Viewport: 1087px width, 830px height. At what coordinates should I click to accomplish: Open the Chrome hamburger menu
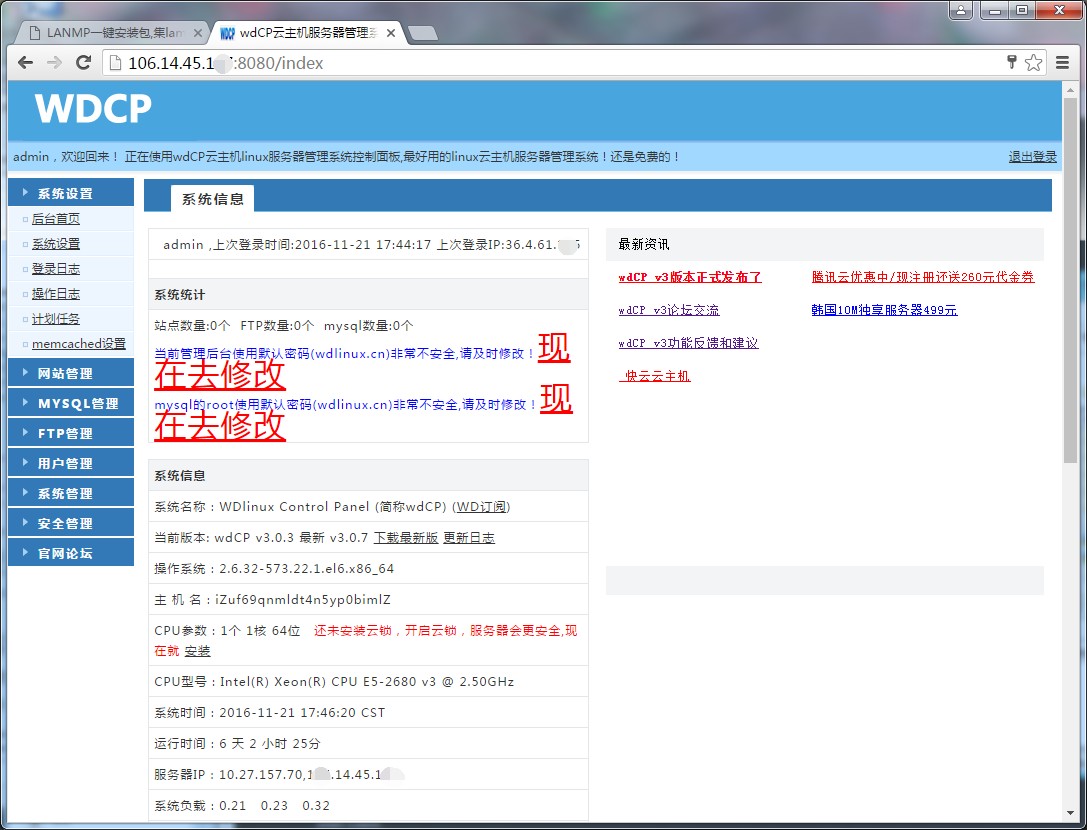click(x=1062, y=63)
